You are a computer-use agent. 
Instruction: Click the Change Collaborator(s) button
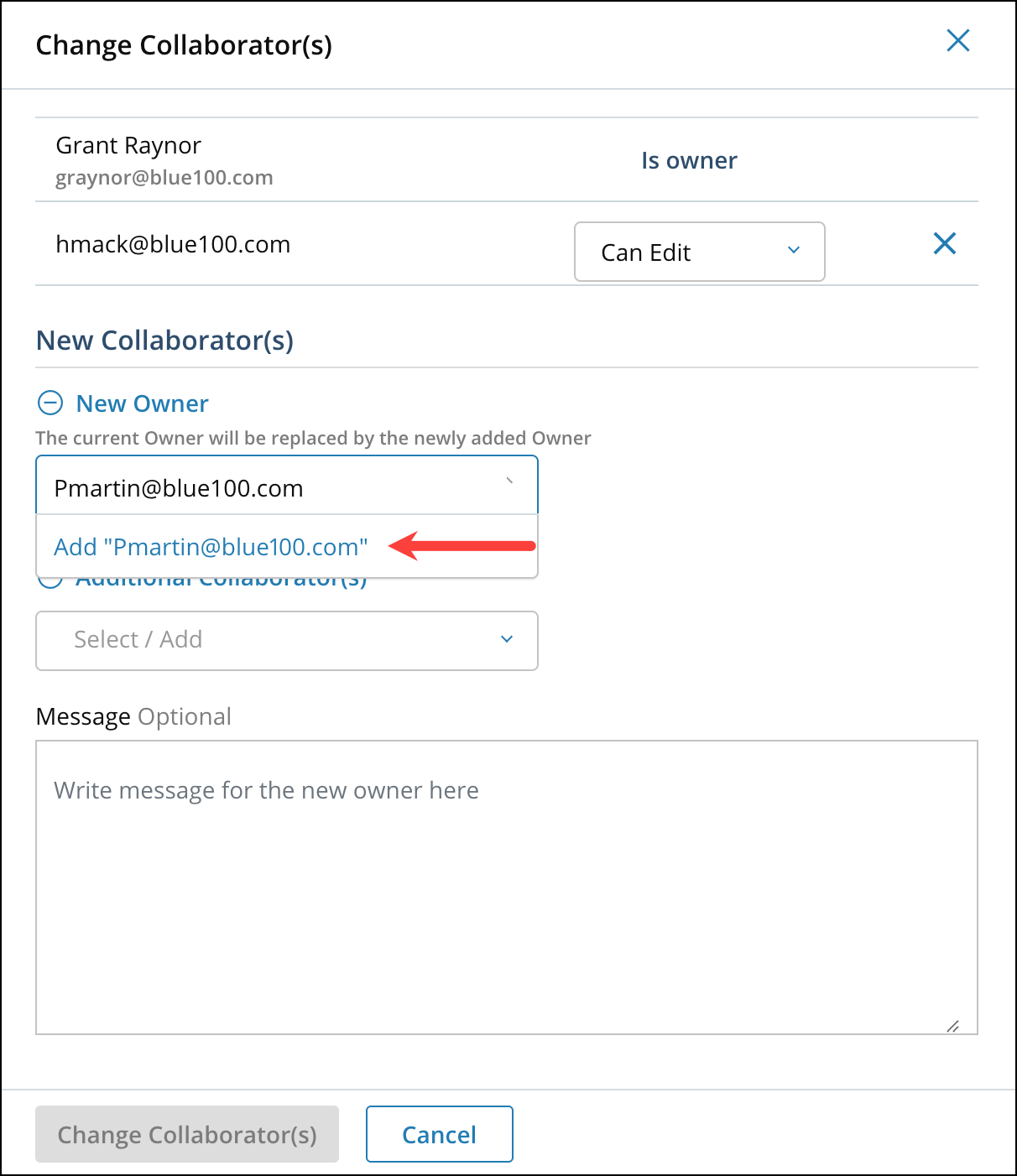186,1134
